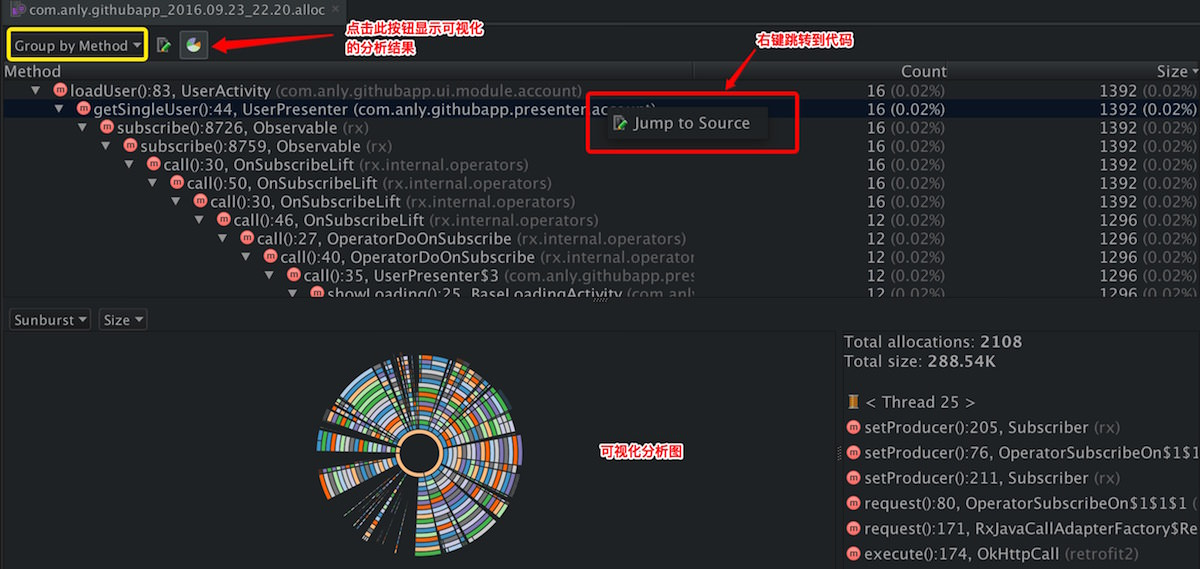
Task: Click method icon of execute():174 OkHttpCall
Action: [853, 553]
